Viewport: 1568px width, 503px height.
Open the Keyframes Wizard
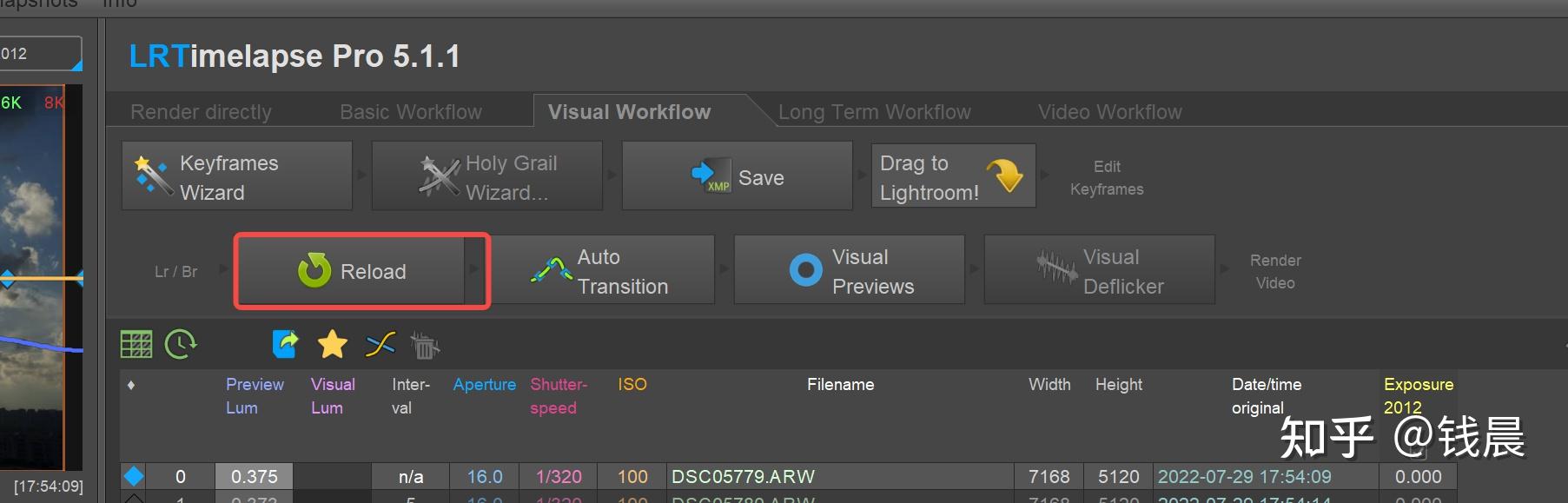[x=237, y=177]
